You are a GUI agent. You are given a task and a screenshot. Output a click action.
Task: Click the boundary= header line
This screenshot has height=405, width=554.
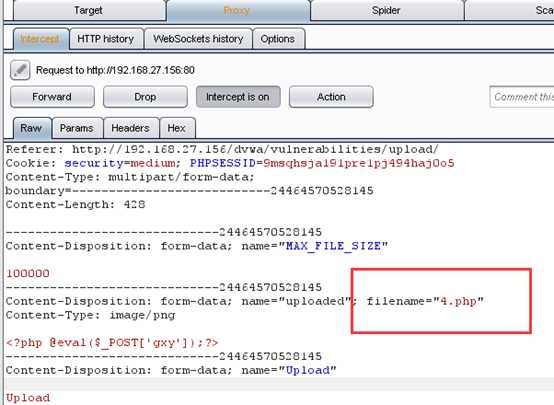click(x=189, y=191)
